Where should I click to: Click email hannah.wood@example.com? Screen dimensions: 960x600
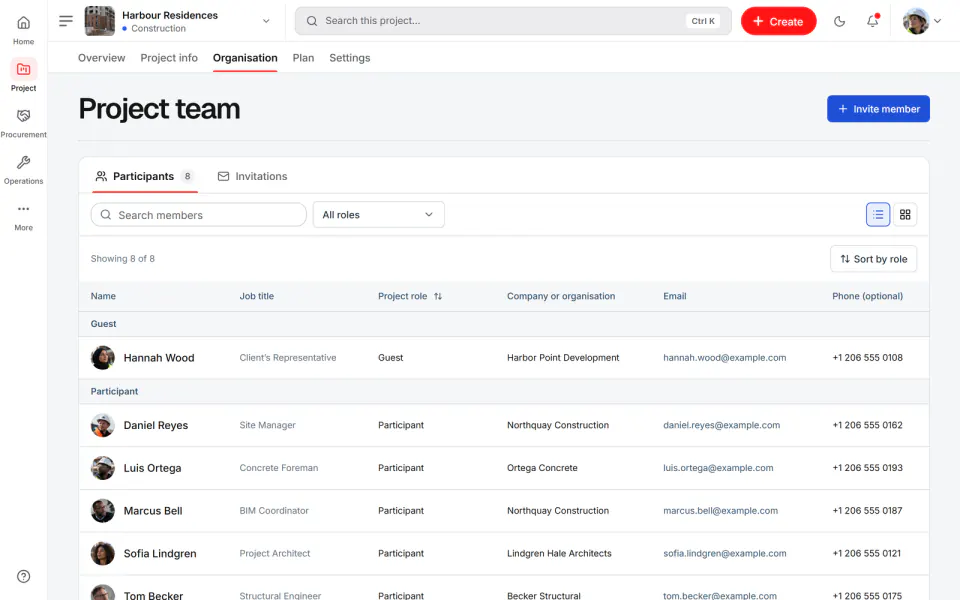click(724, 358)
